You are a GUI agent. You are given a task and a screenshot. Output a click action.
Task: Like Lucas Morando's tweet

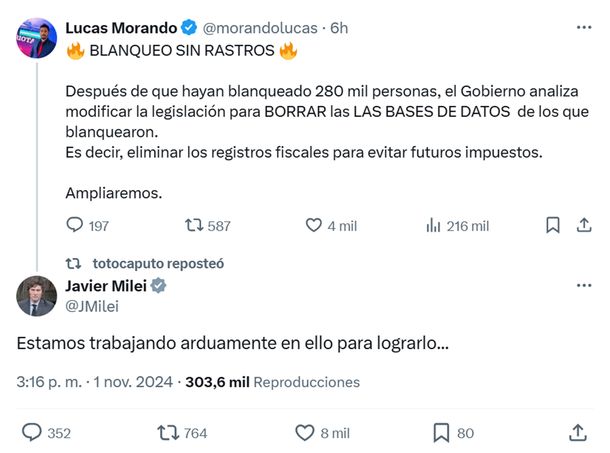coord(312,226)
